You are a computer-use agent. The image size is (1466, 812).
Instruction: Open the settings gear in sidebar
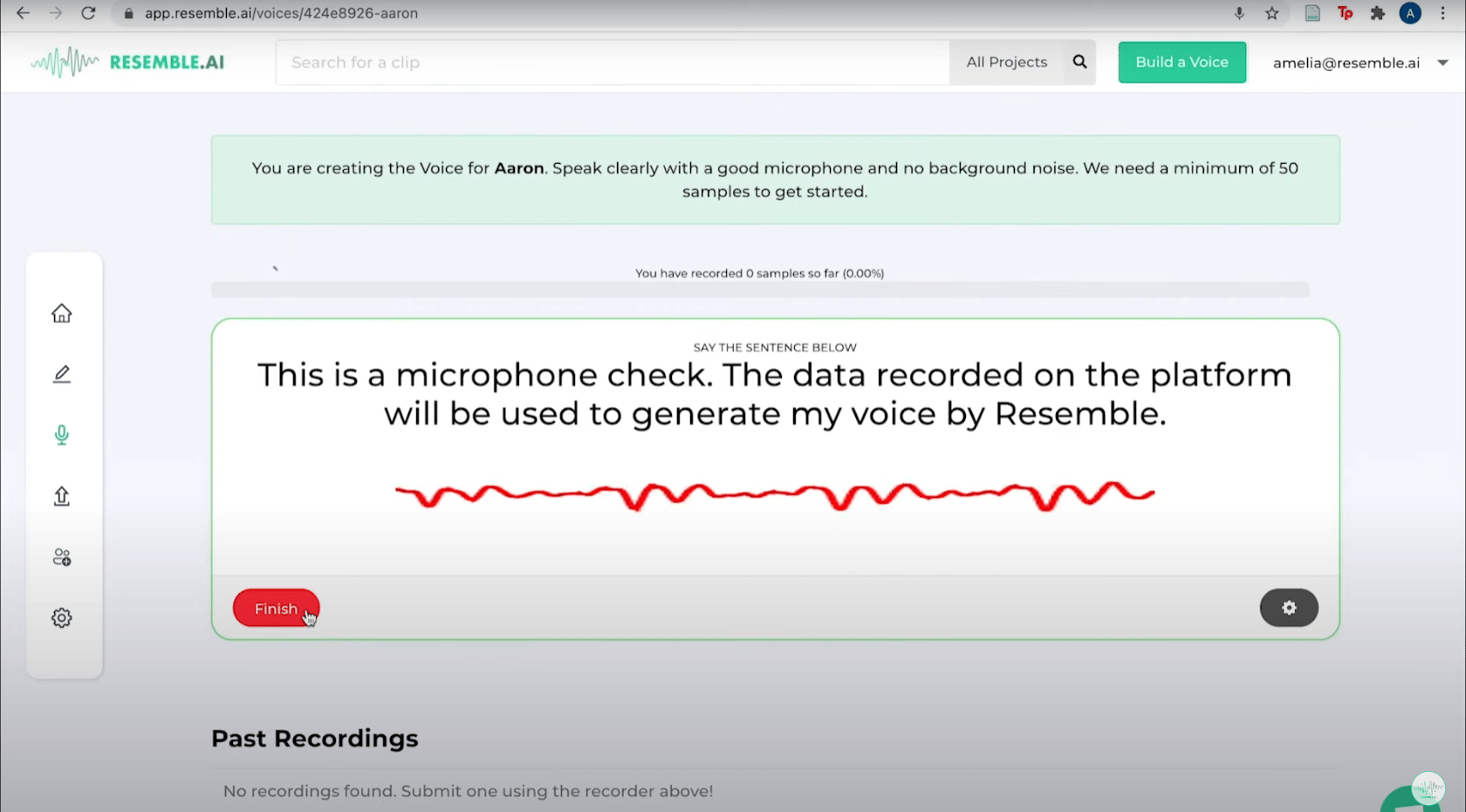point(61,618)
